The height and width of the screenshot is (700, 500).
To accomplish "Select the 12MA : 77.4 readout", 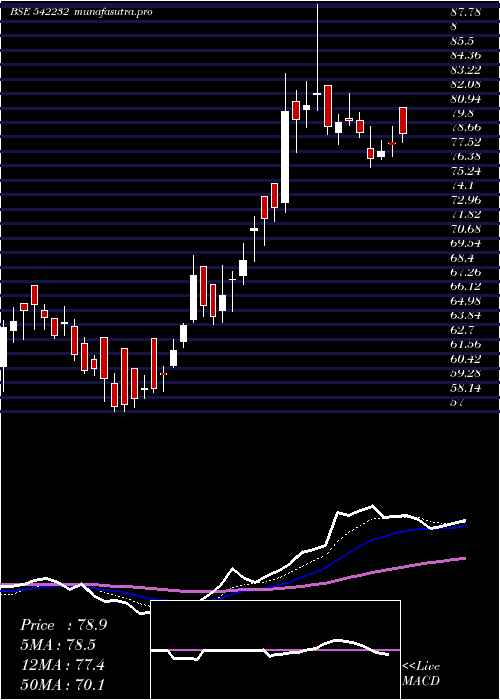I will pos(63,665).
